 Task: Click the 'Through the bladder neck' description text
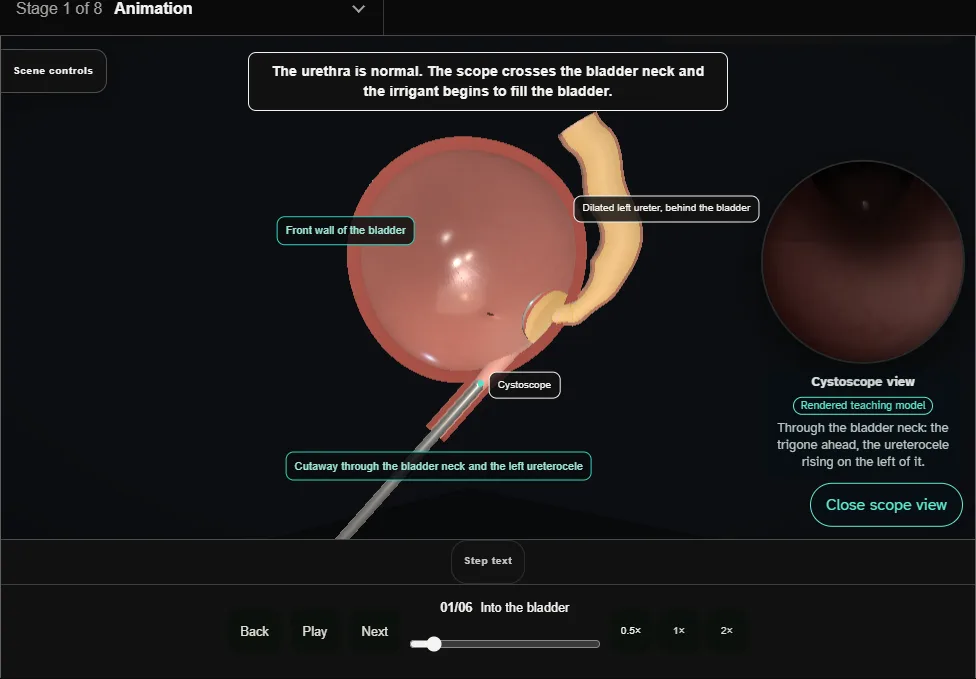(863, 444)
